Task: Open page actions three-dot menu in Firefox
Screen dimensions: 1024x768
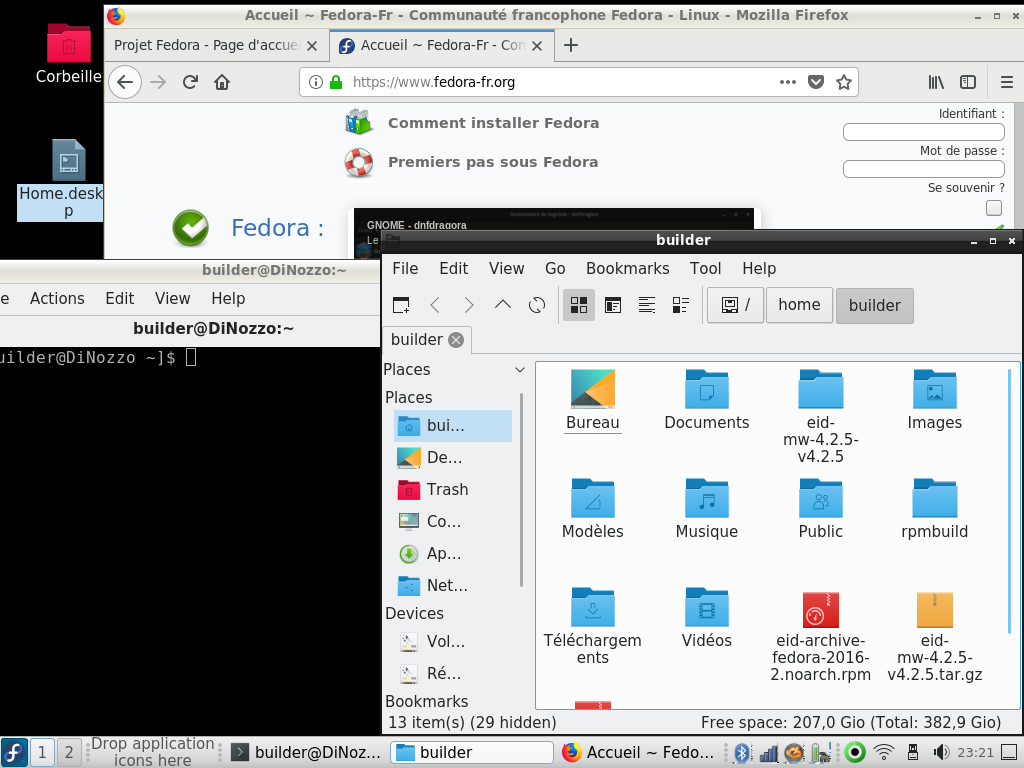Action: [x=788, y=82]
